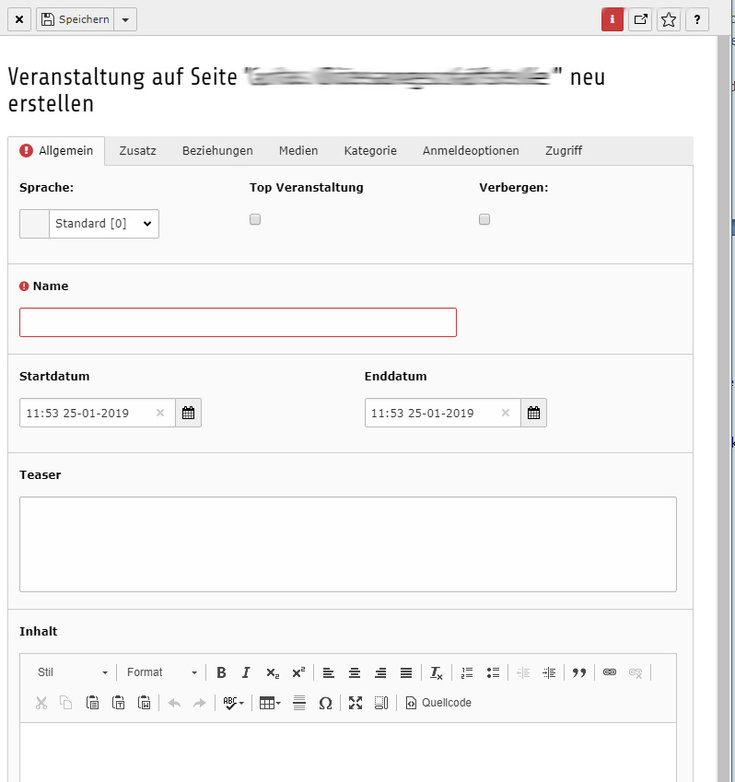Screen dimensions: 735x782
Task: Enable the Top Veranstaltung checkbox
Action: [255, 219]
